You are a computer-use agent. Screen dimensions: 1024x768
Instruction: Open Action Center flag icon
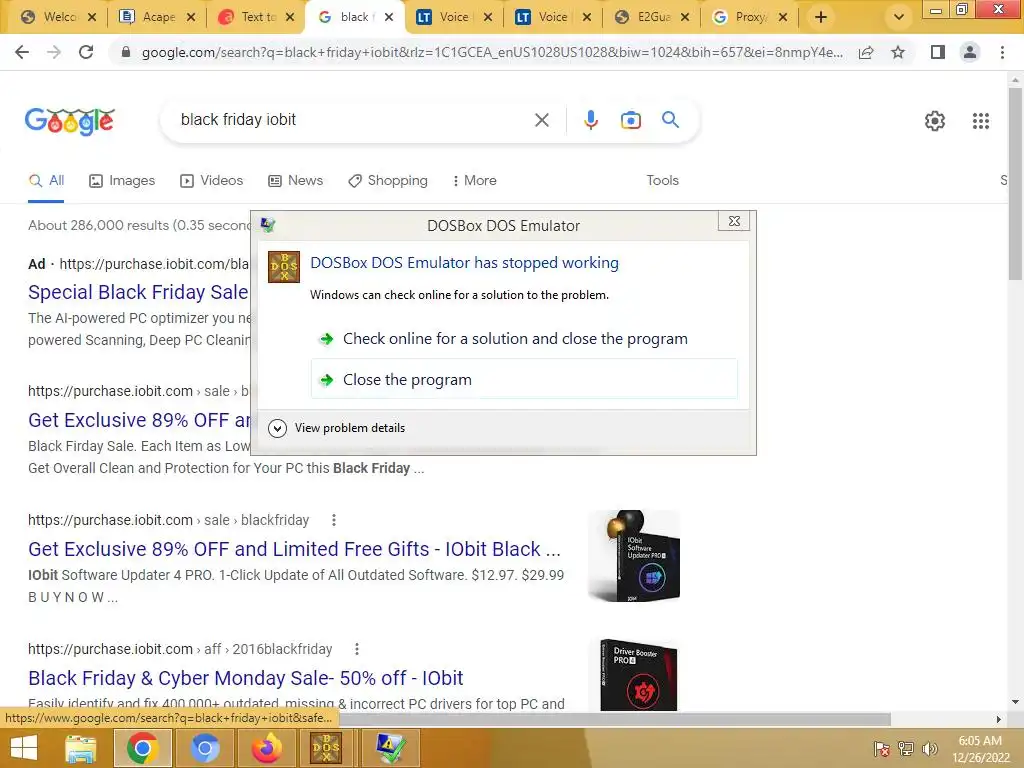click(x=881, y=748)
